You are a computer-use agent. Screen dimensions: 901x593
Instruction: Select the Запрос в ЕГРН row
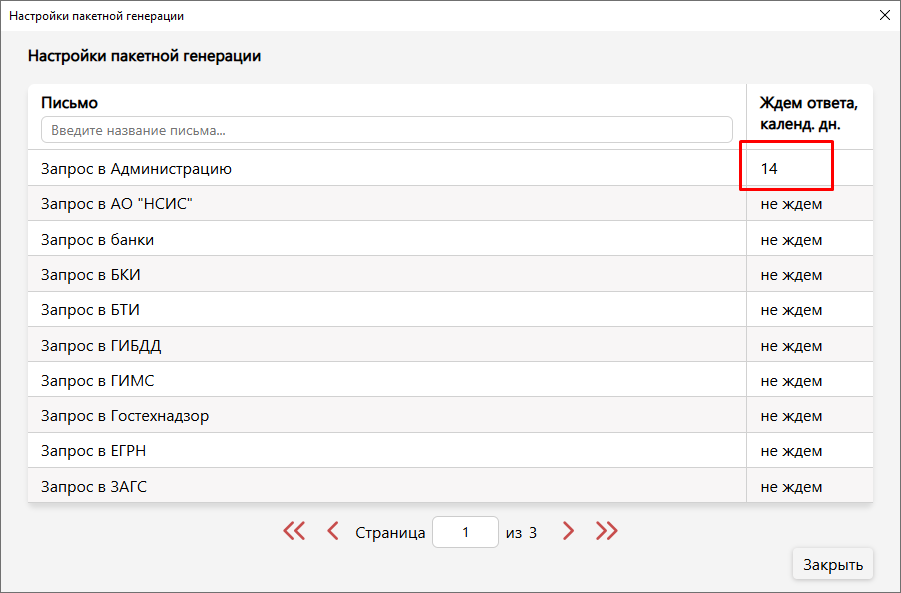click(x=94, y=451)
